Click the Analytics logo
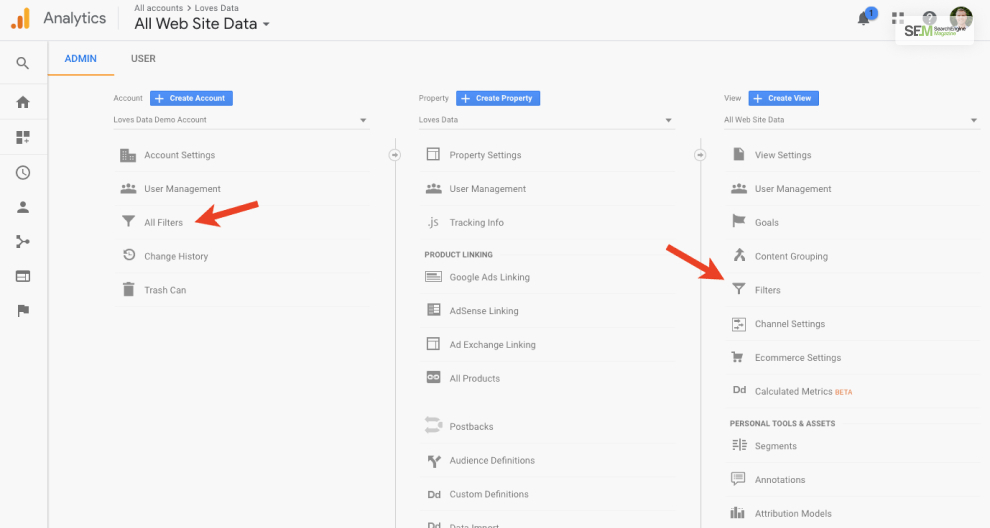The width and height of the screenshot is (990, 528). (20, 18)
